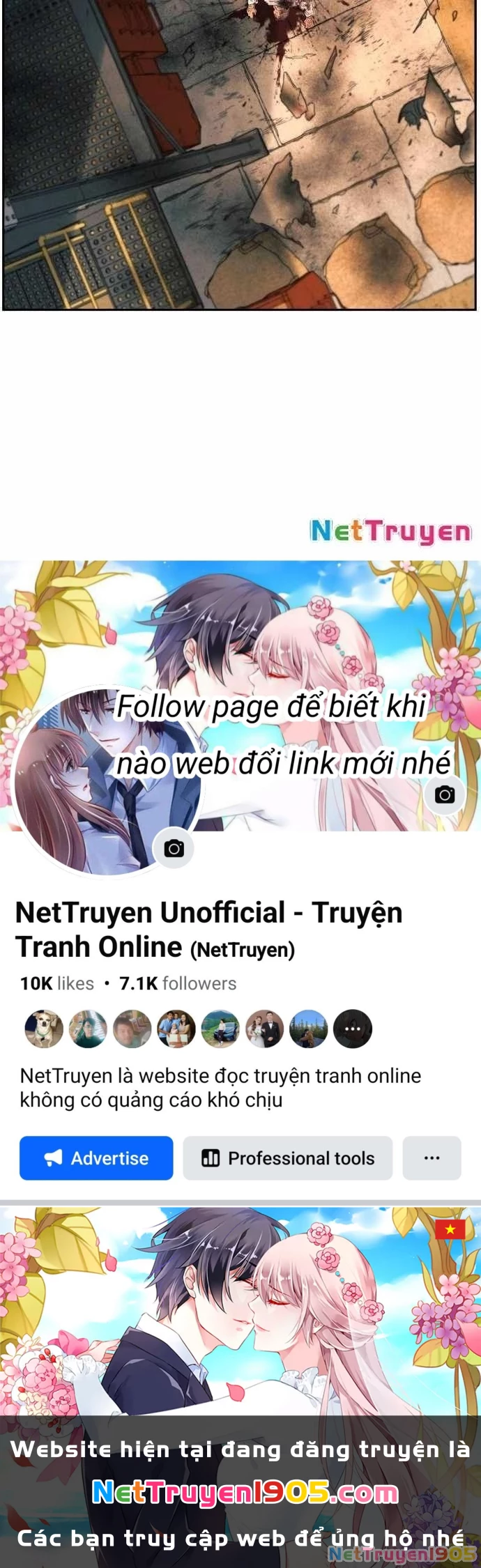481x1568 pixels.
Task: Click the third follower avatar
Action: coord(132,1029)
